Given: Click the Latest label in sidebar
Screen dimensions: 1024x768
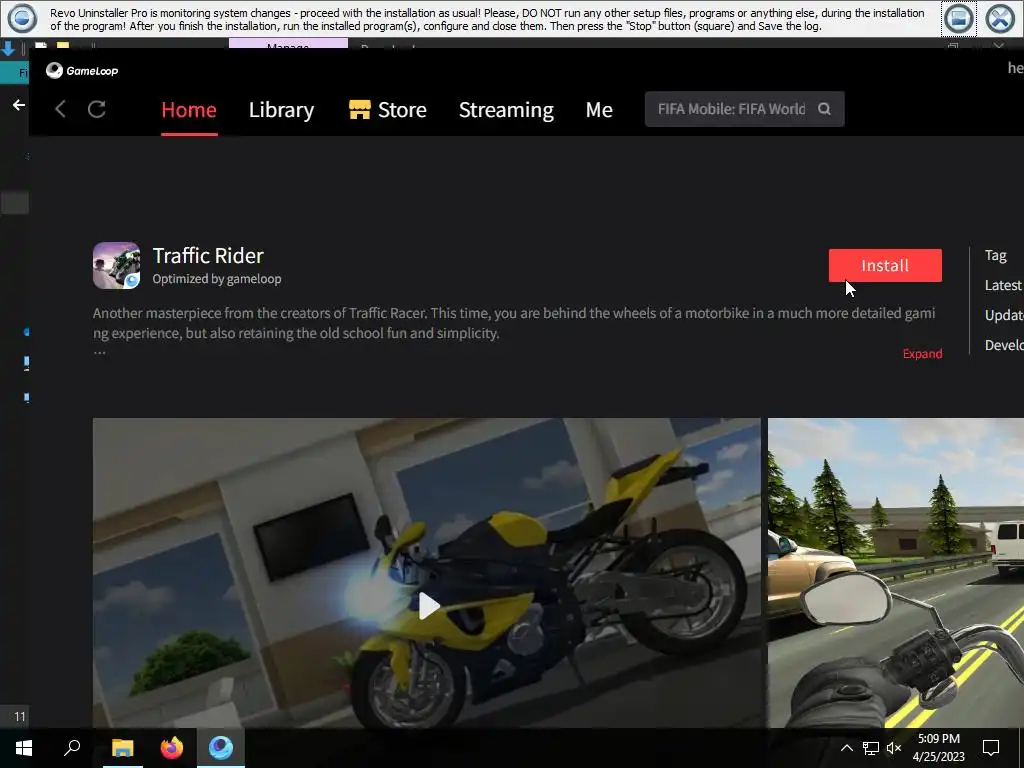Looking at the screenshot, I should pyautogui.click(x=1003, y=285).
